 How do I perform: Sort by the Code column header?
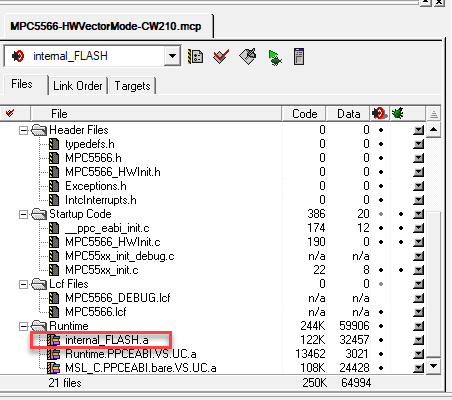coord(304,114)
